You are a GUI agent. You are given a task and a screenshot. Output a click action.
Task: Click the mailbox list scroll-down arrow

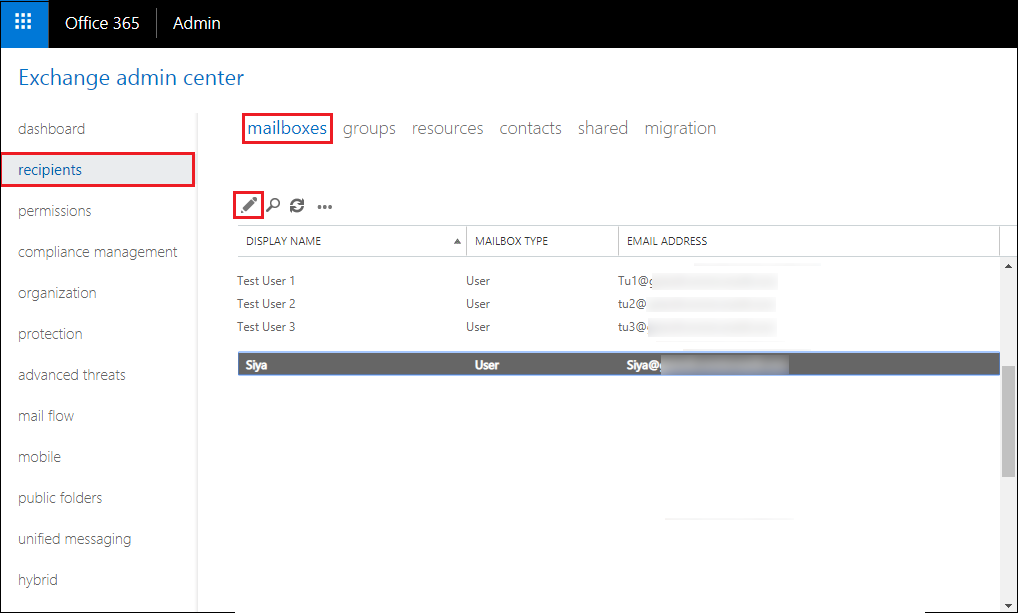[x=1008, y=605]
